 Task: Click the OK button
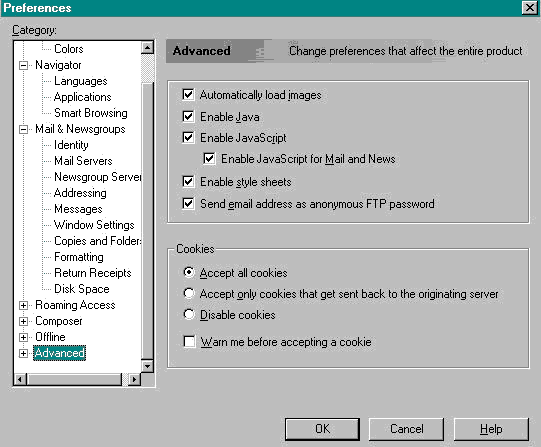click(322, 429)
